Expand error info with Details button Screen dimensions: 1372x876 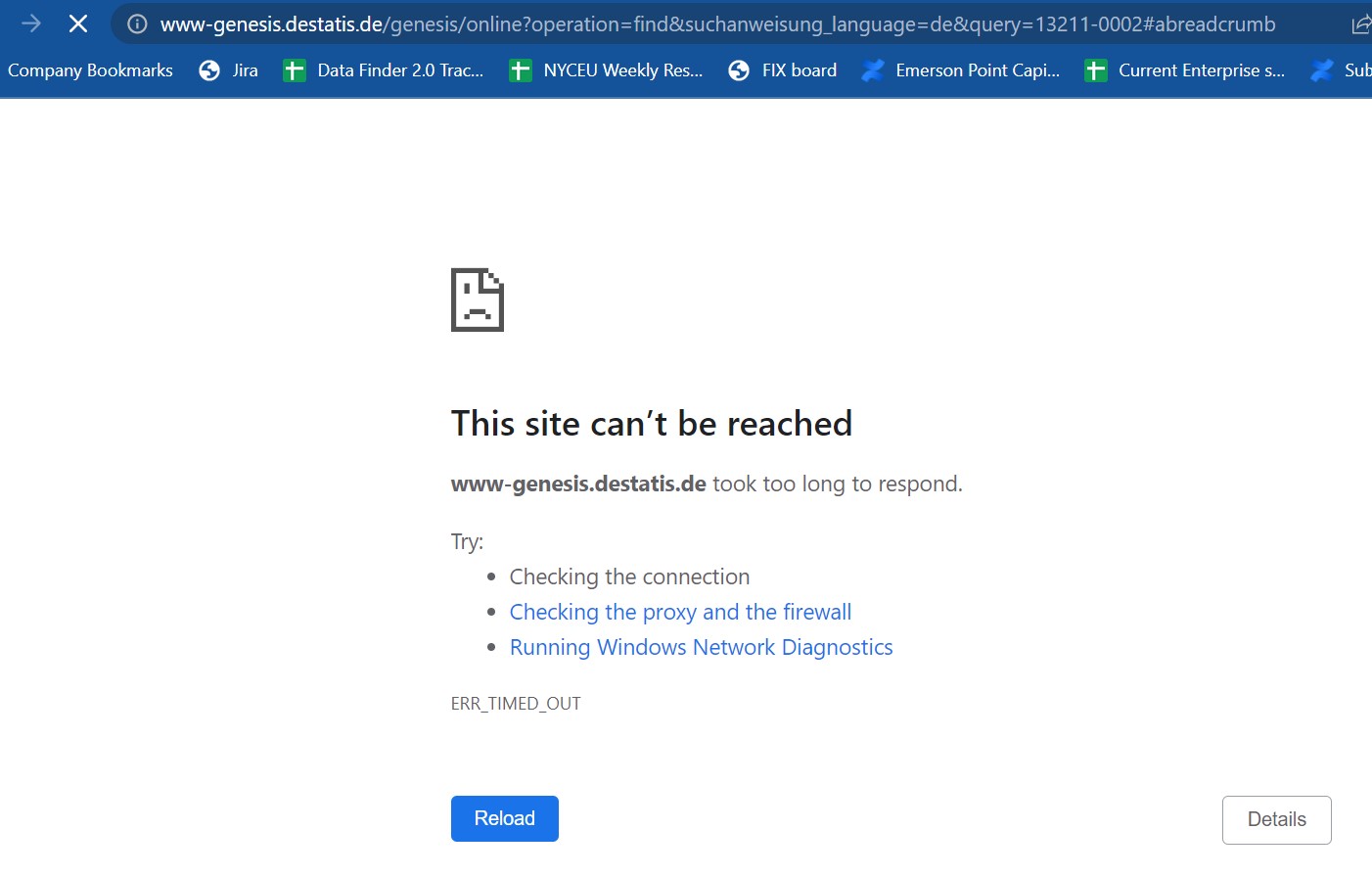coord(1276,819)
